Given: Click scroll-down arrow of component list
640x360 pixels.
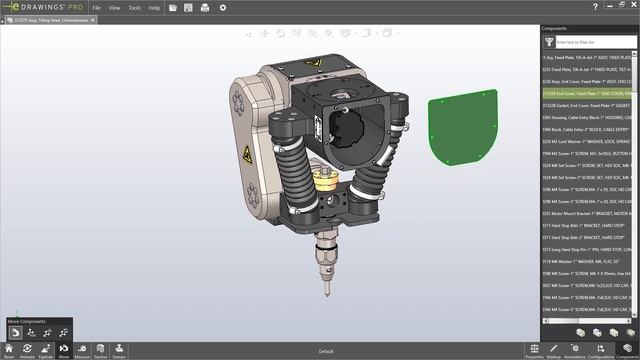Looking at the screenshot, I should coord(634,315).
